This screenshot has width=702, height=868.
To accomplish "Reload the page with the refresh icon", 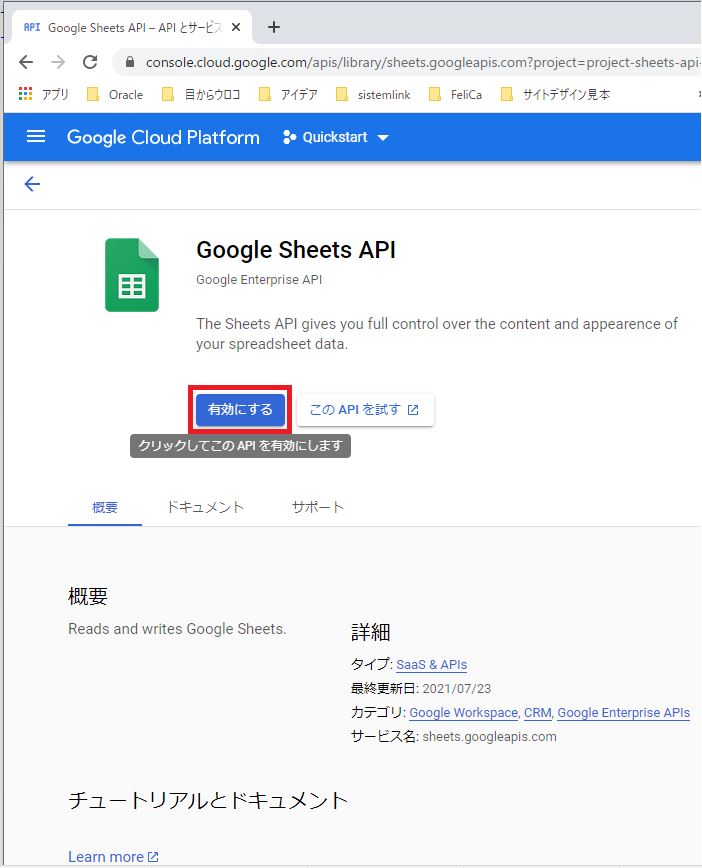I will click(x=90, y=61).
